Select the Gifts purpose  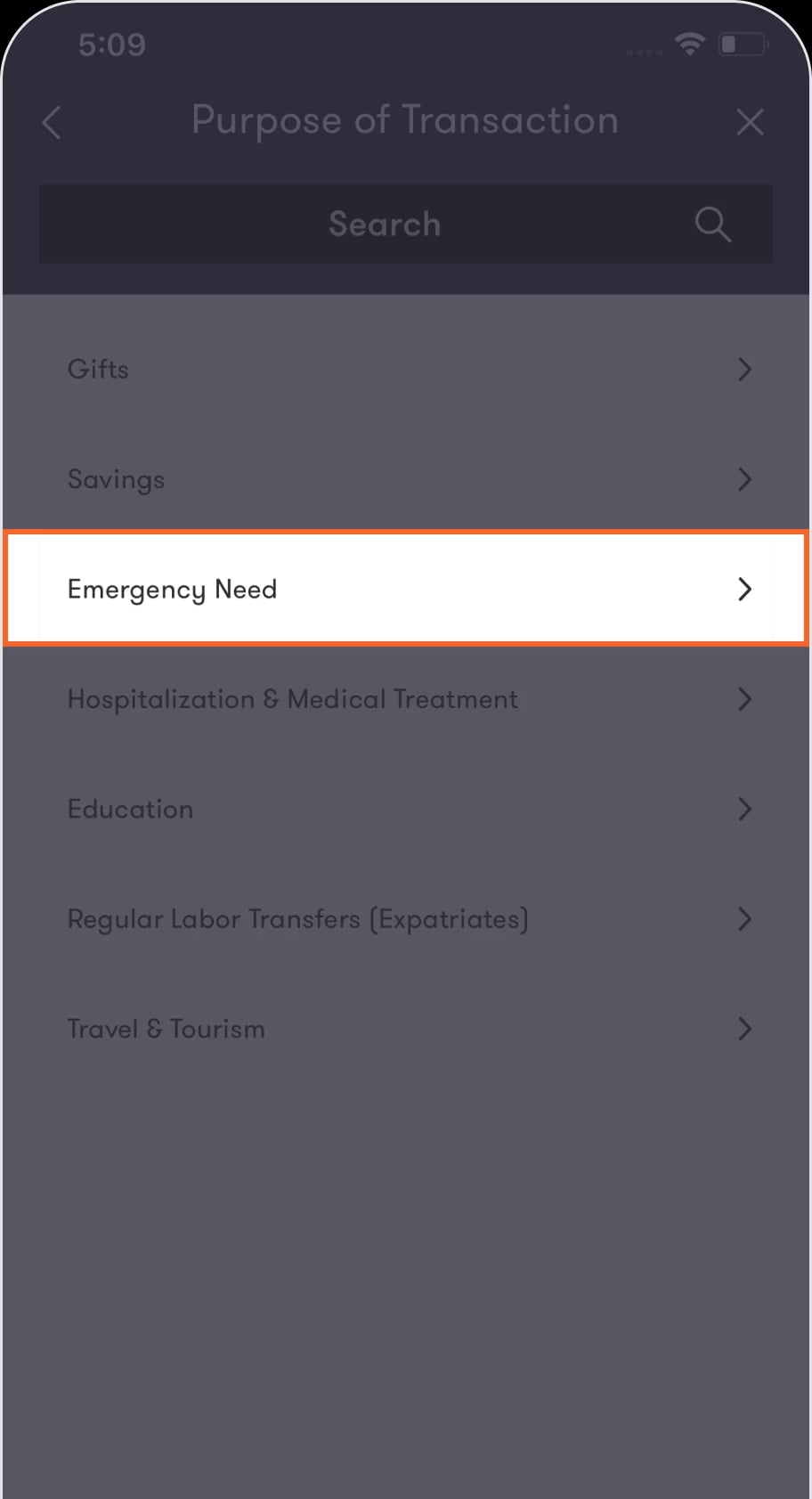[405, 369]
